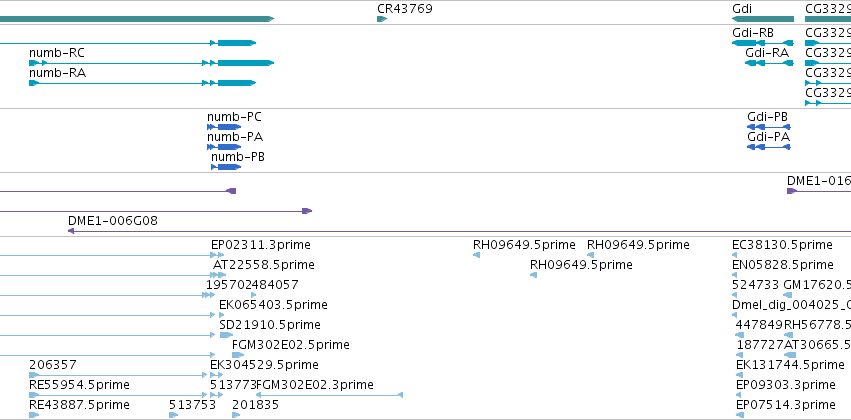
Task: Select the DME1-006G08 clone feature
Action: point(459,231)
